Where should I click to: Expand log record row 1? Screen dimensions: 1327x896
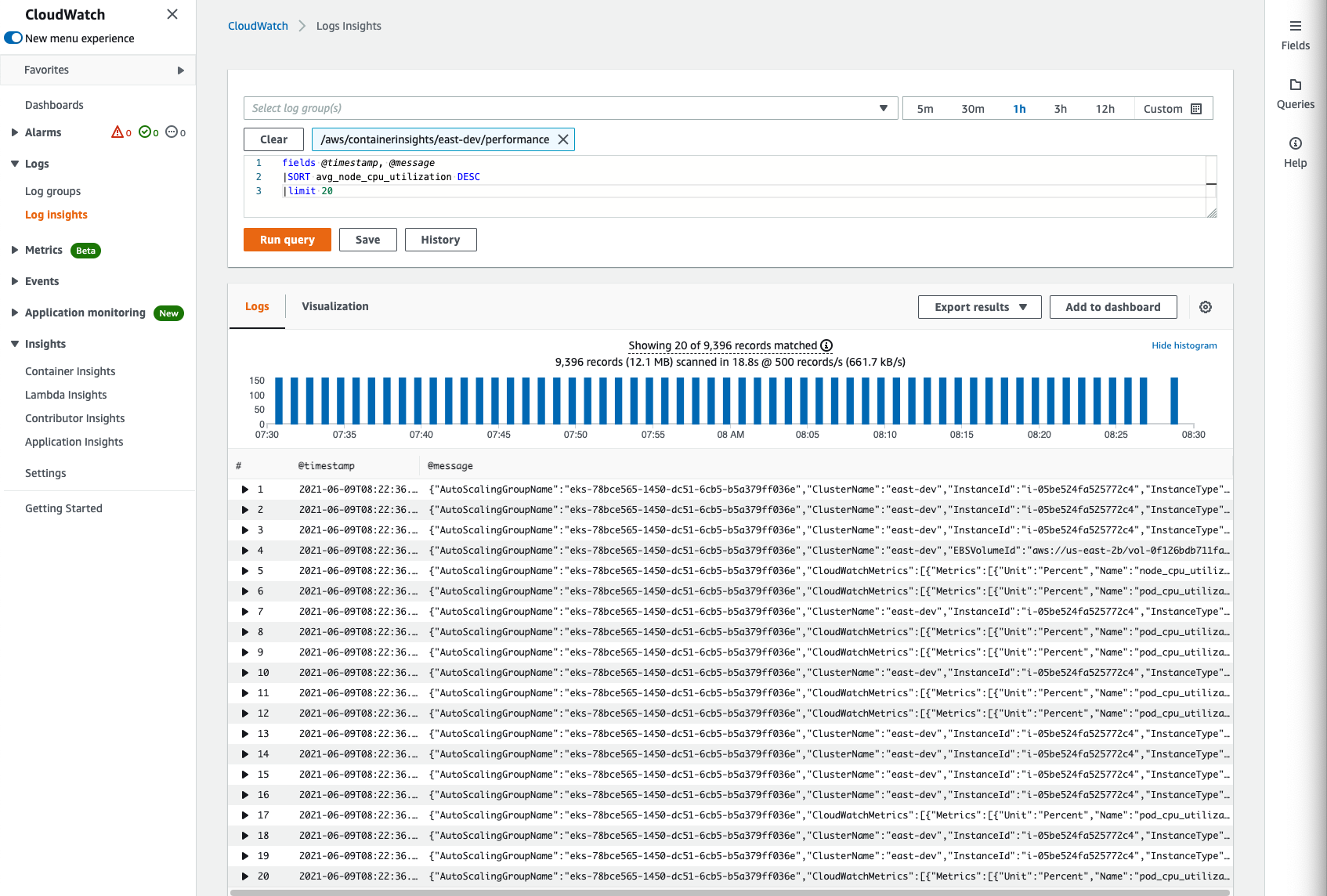point(245,490)
